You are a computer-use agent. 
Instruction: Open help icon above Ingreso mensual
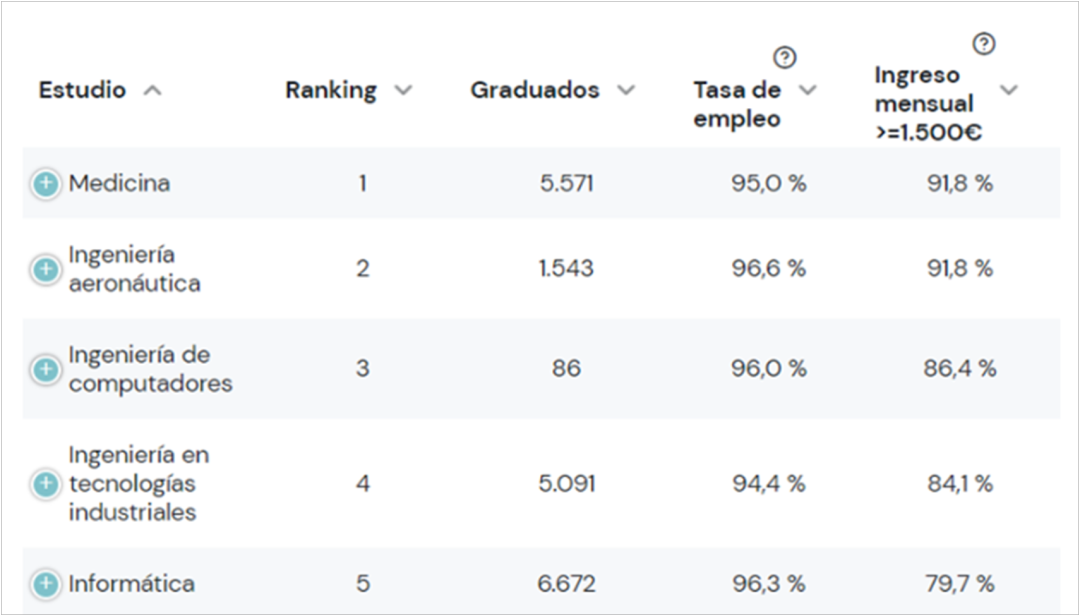pos(984,44)
